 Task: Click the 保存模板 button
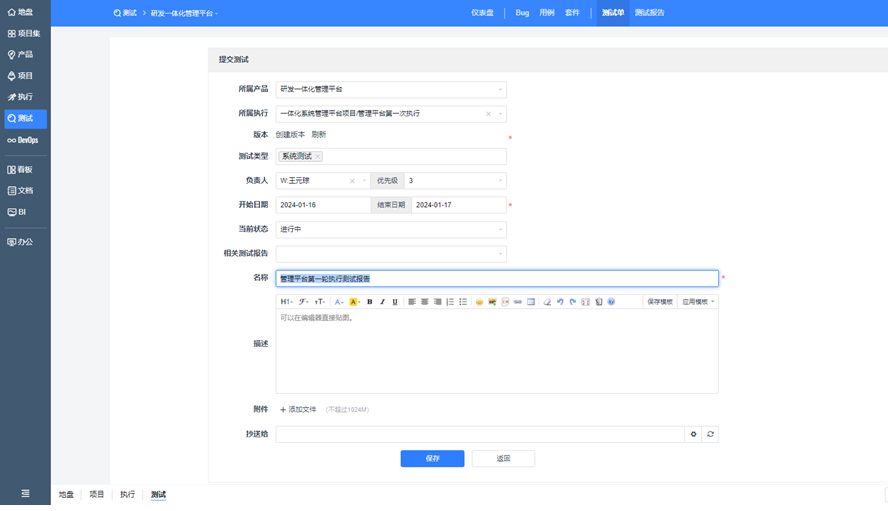[x=660, y=302]
